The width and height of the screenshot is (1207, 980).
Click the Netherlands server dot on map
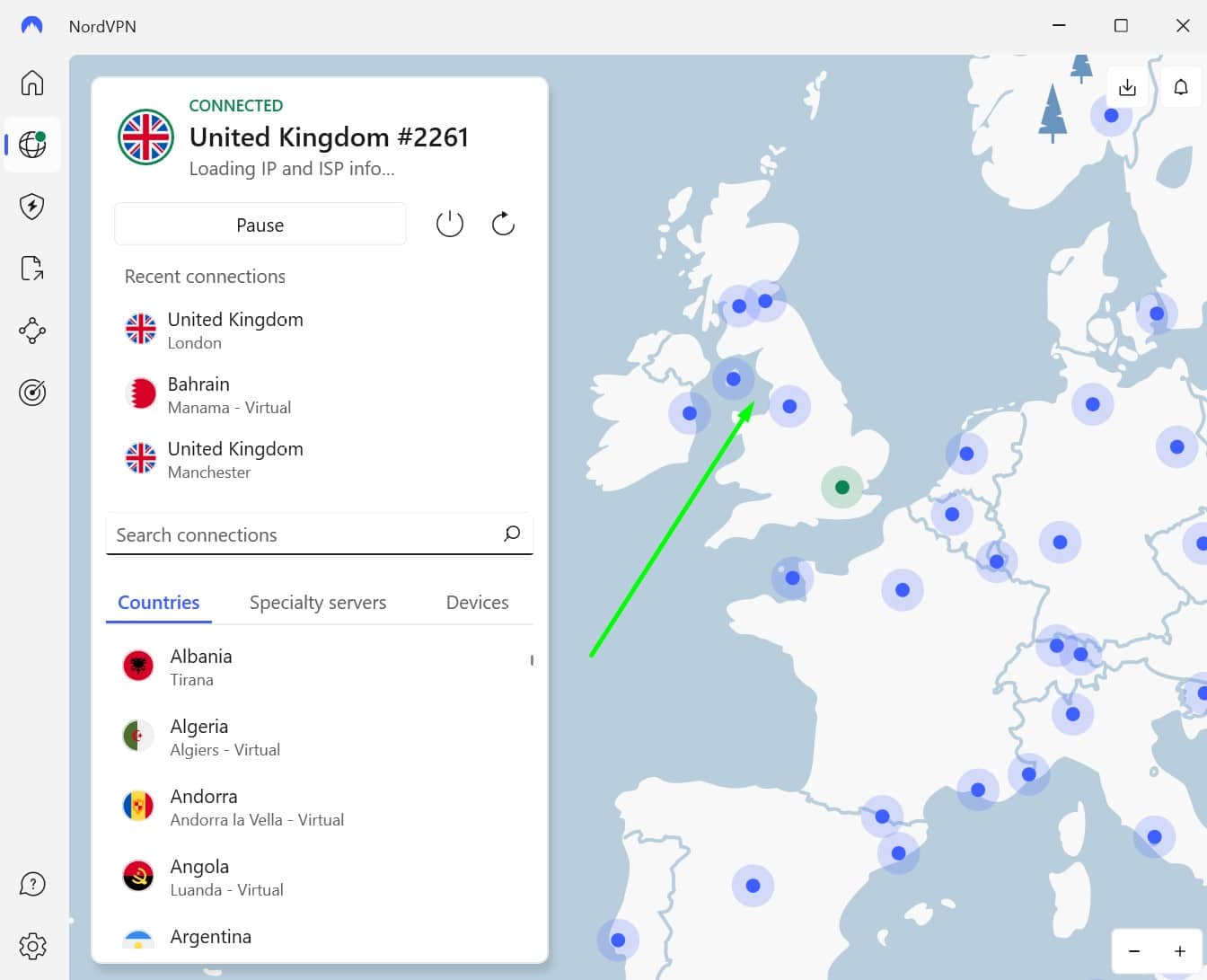[x=966, y=454]
